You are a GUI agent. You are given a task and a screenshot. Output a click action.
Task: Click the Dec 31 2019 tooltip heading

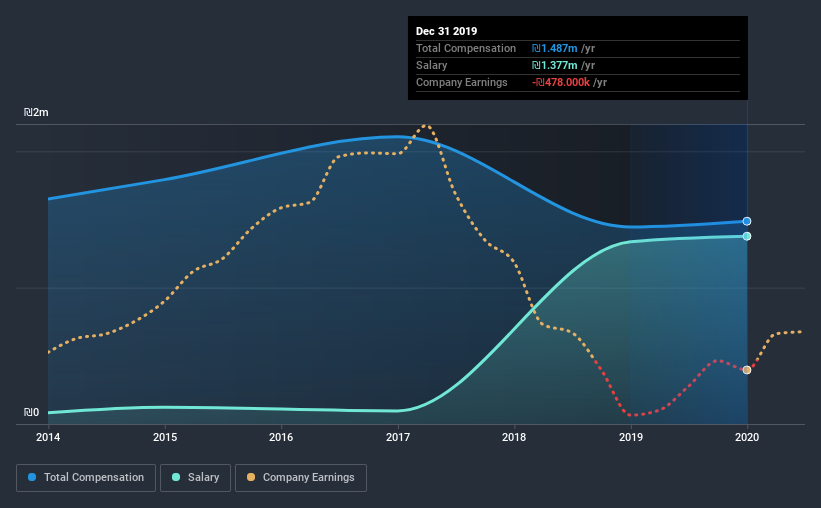(x=447, y=31)
